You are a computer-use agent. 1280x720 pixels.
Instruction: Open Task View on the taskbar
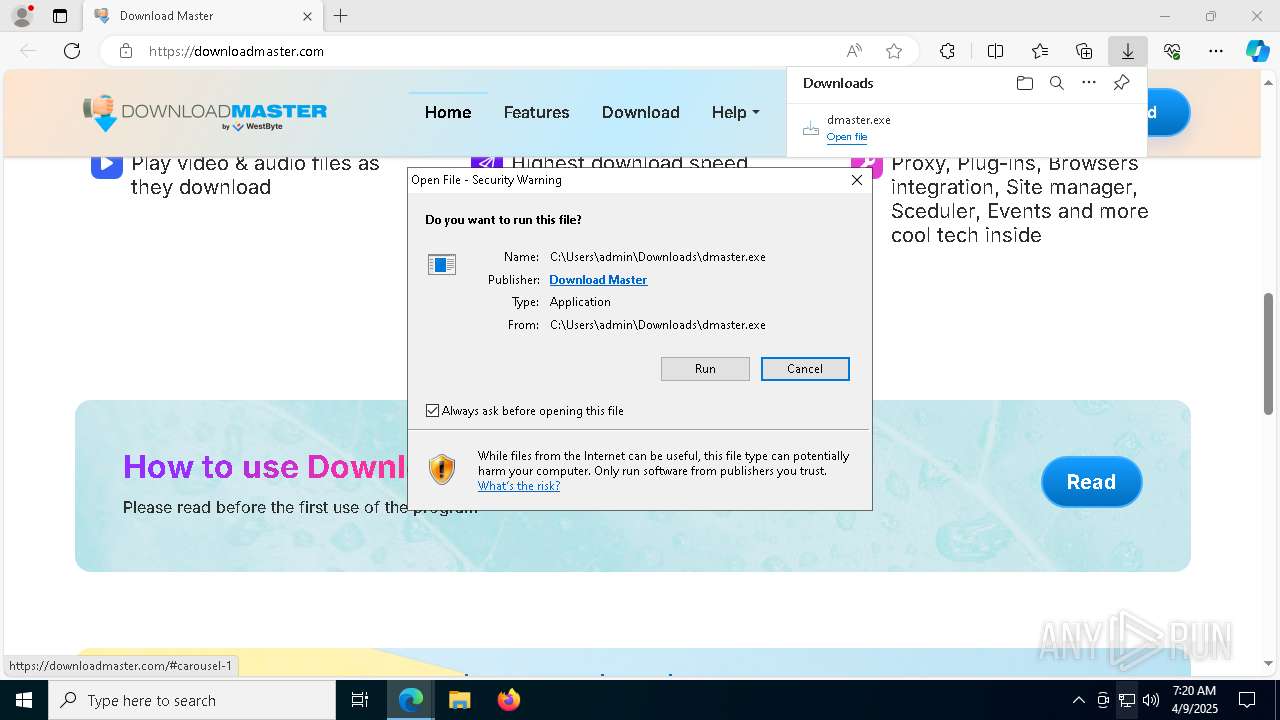(x=360, y=700)
